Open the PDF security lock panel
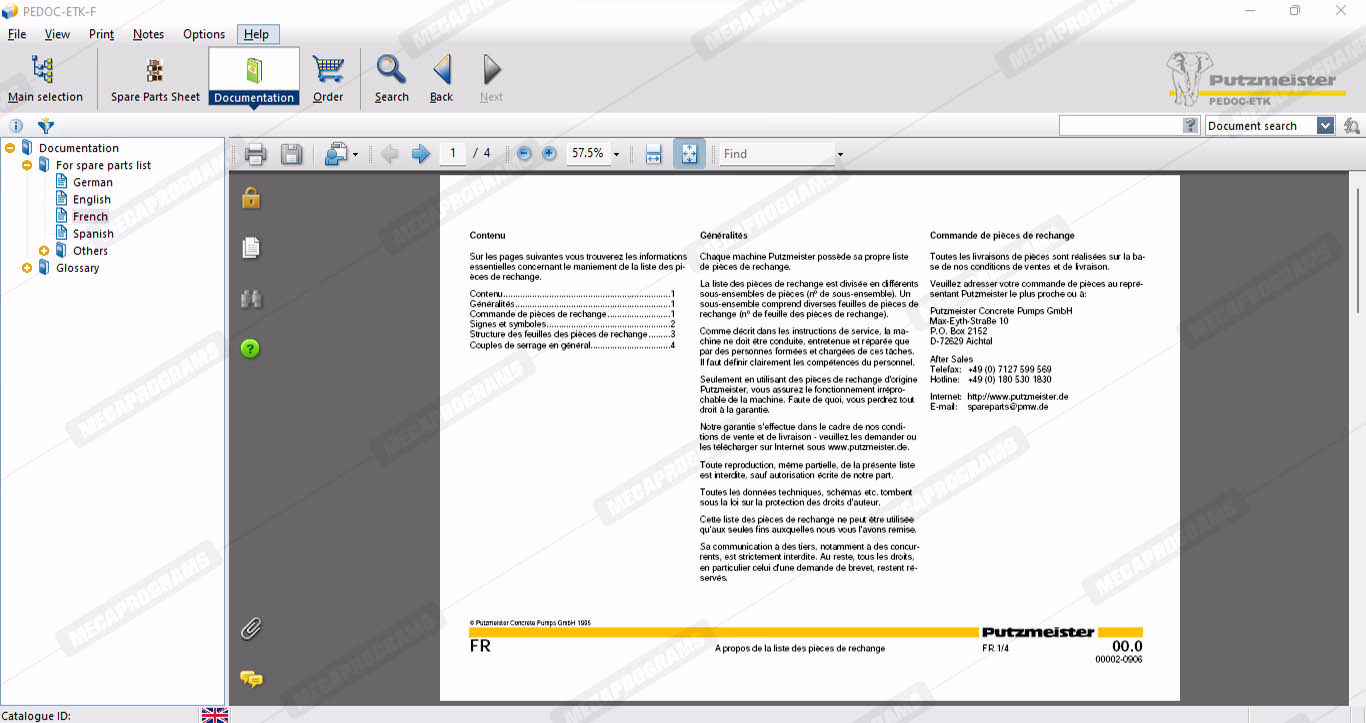Image resolution: width=1366 pixels, height=723 pixels. coord(251,198)
